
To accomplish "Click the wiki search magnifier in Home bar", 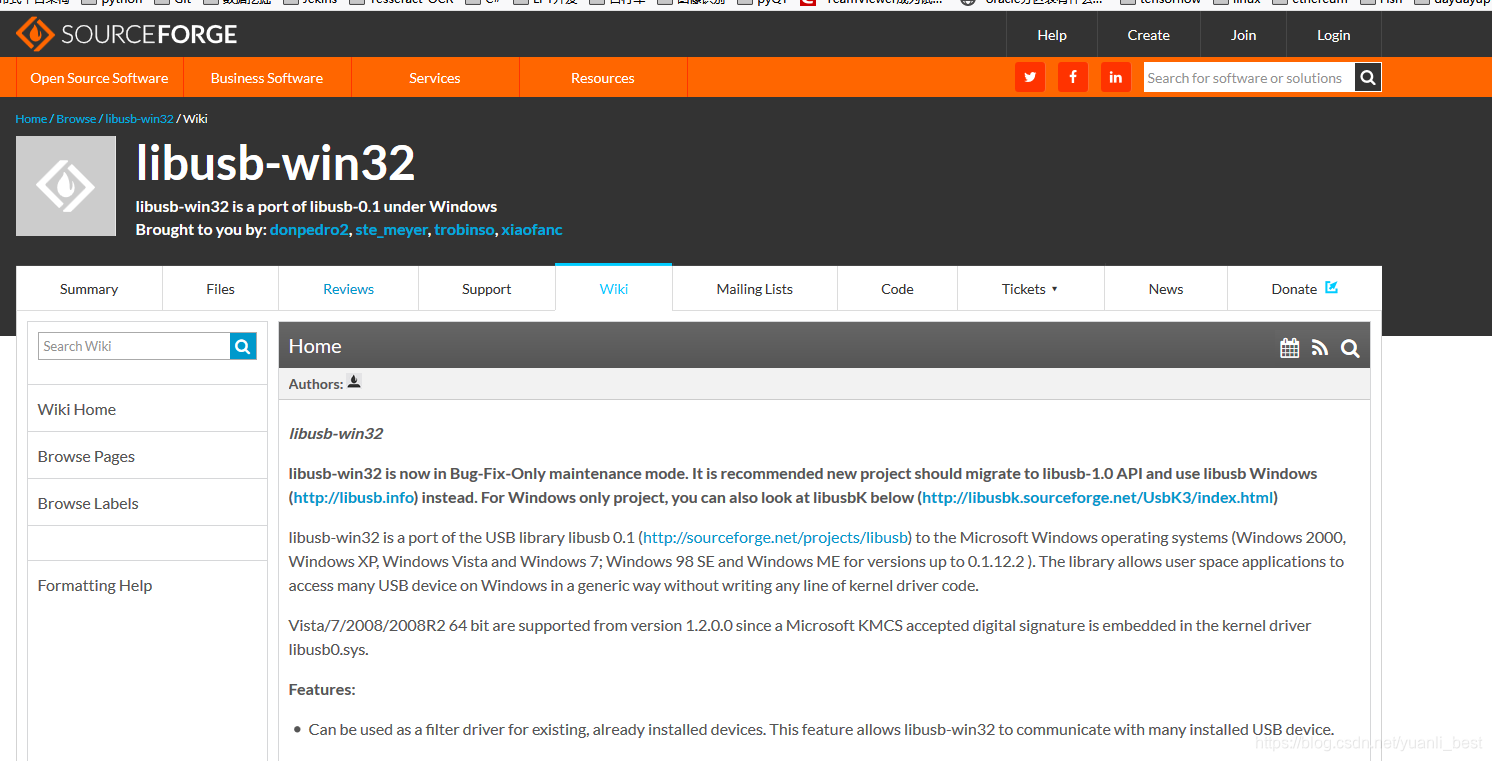I will tap(1350, 347).
